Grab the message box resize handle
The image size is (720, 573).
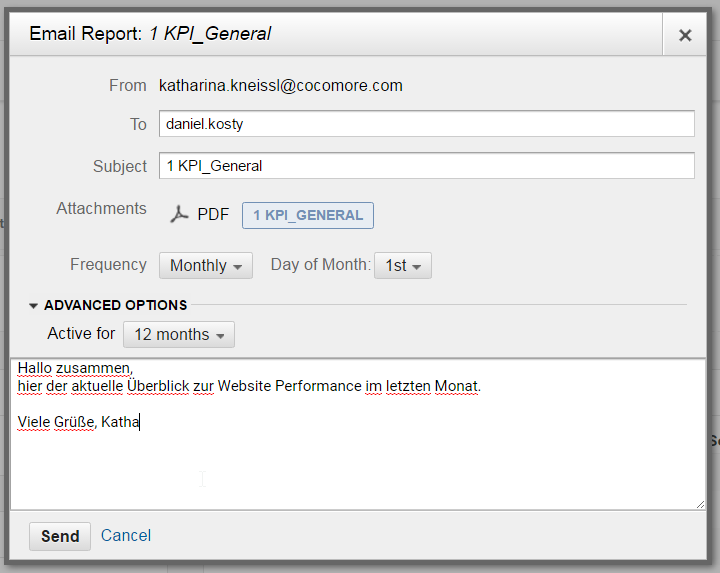(700, 505)
